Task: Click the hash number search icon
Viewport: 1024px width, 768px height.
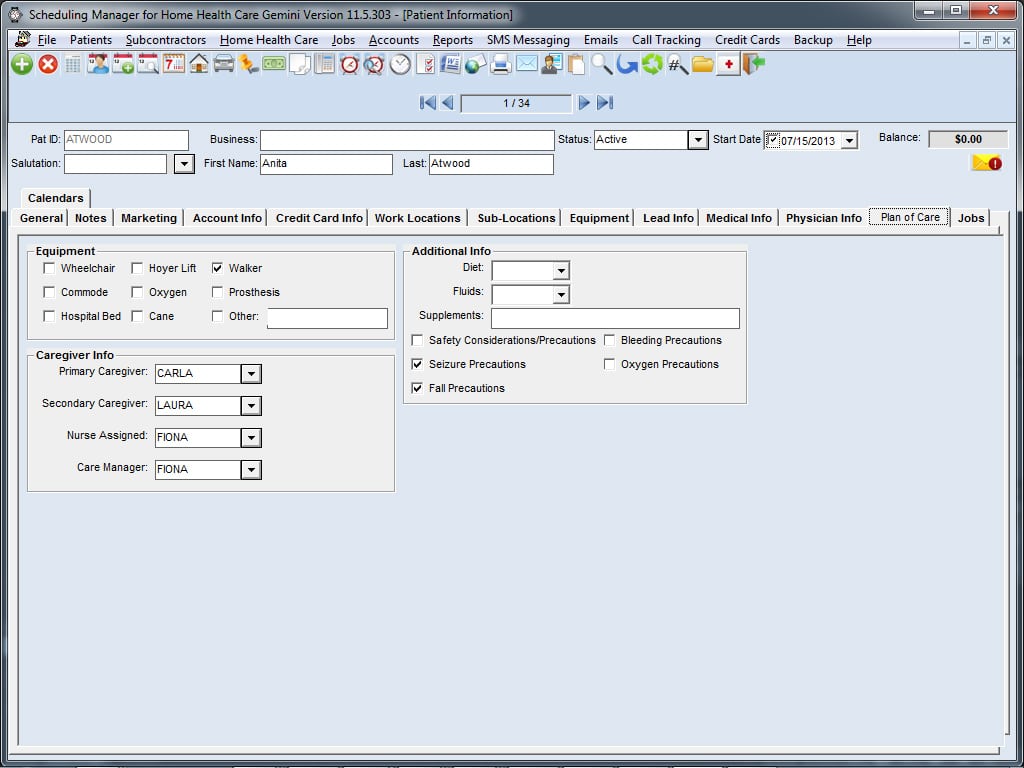Action: click(x=677, y=64)
